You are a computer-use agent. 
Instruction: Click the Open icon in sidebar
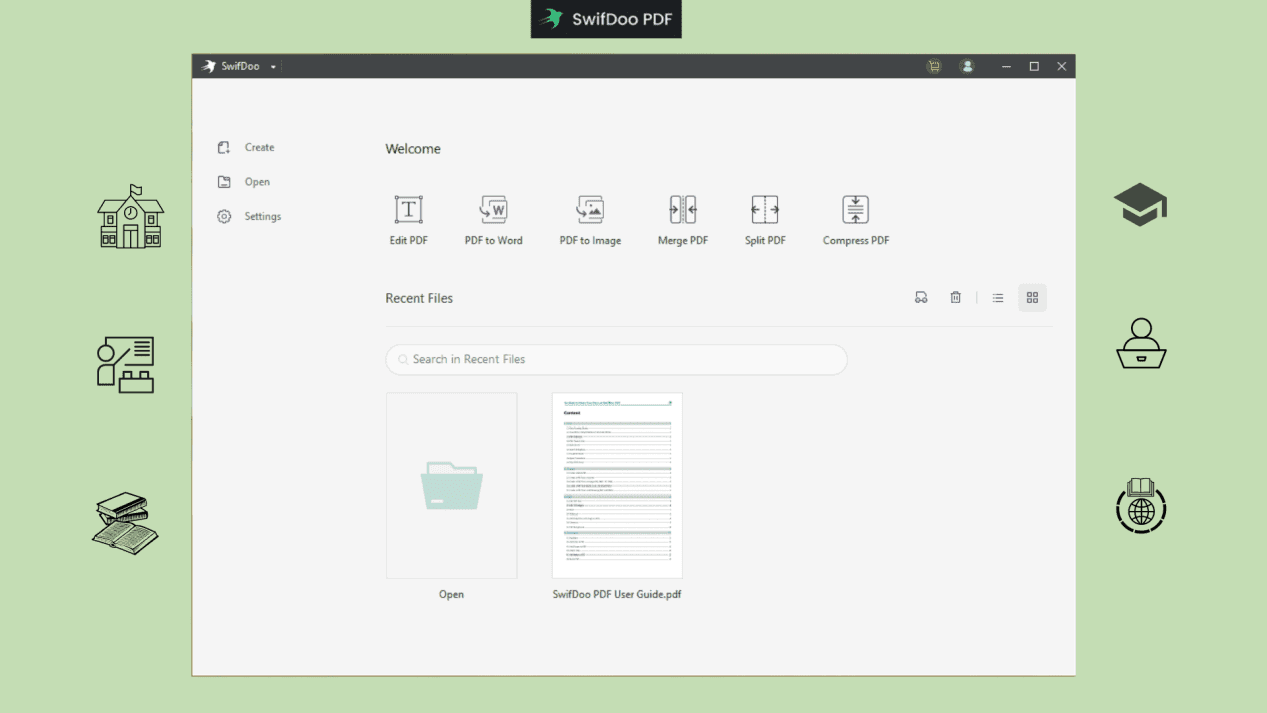[x=224, y=182]
